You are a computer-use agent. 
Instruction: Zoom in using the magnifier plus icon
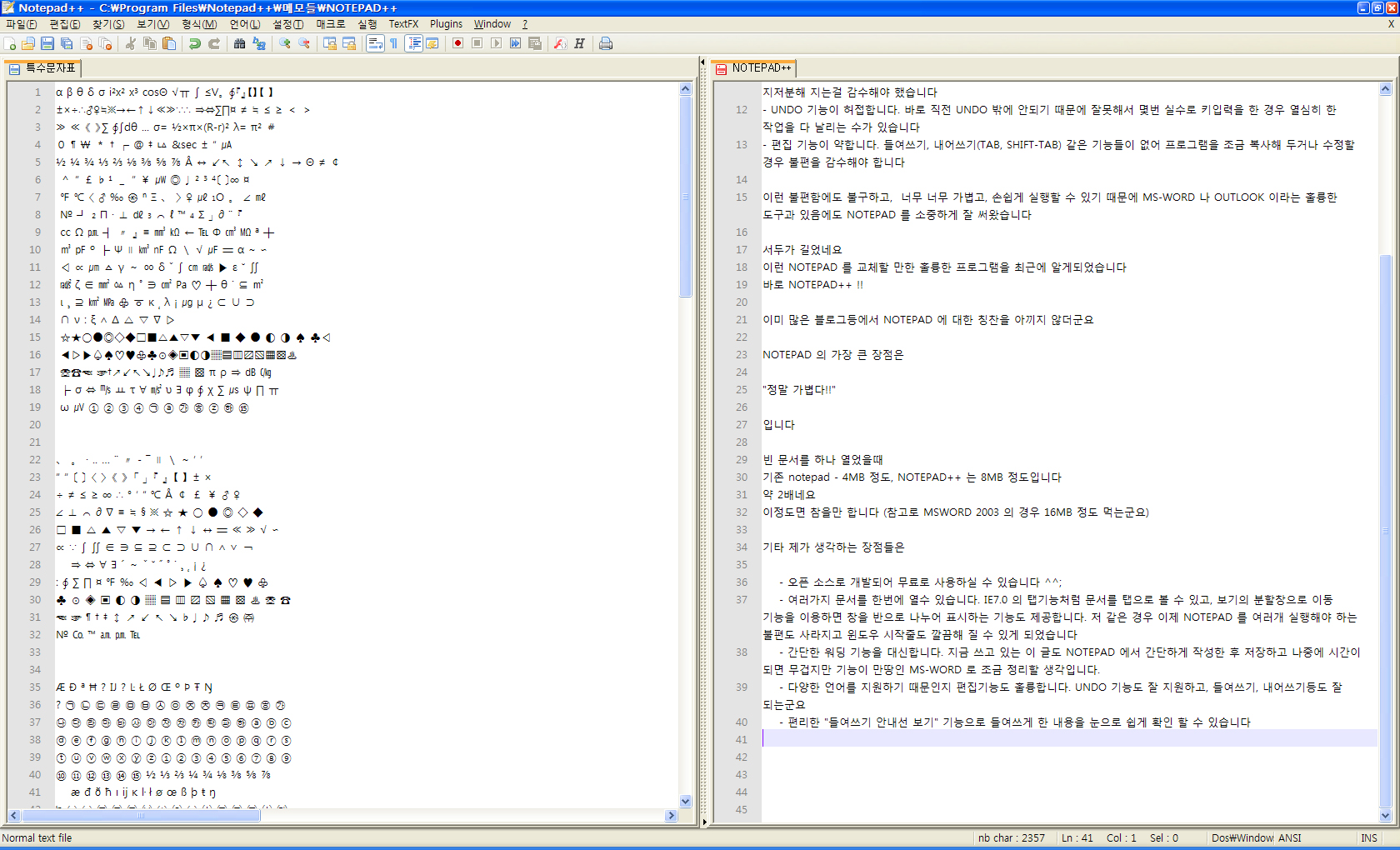pos(285,43)
